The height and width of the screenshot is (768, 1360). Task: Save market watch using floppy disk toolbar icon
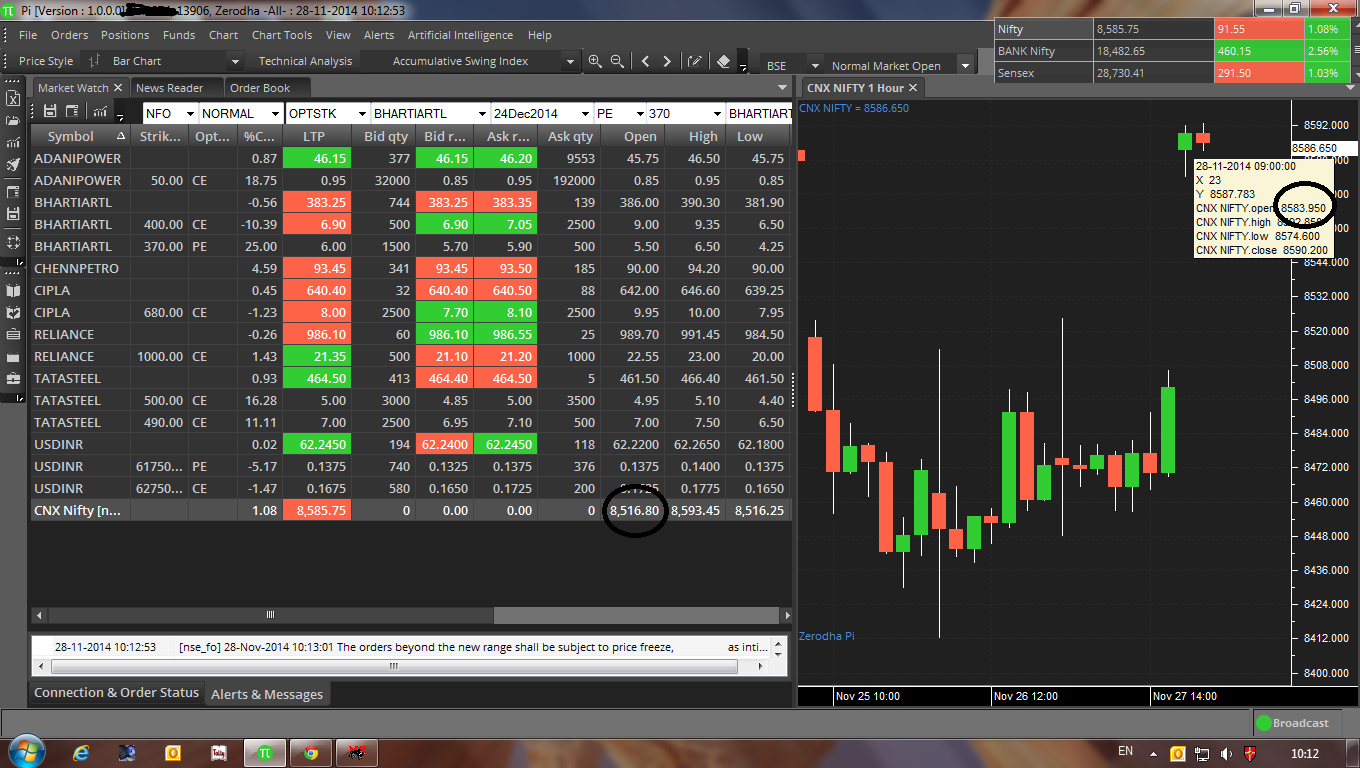coord(51,111)
